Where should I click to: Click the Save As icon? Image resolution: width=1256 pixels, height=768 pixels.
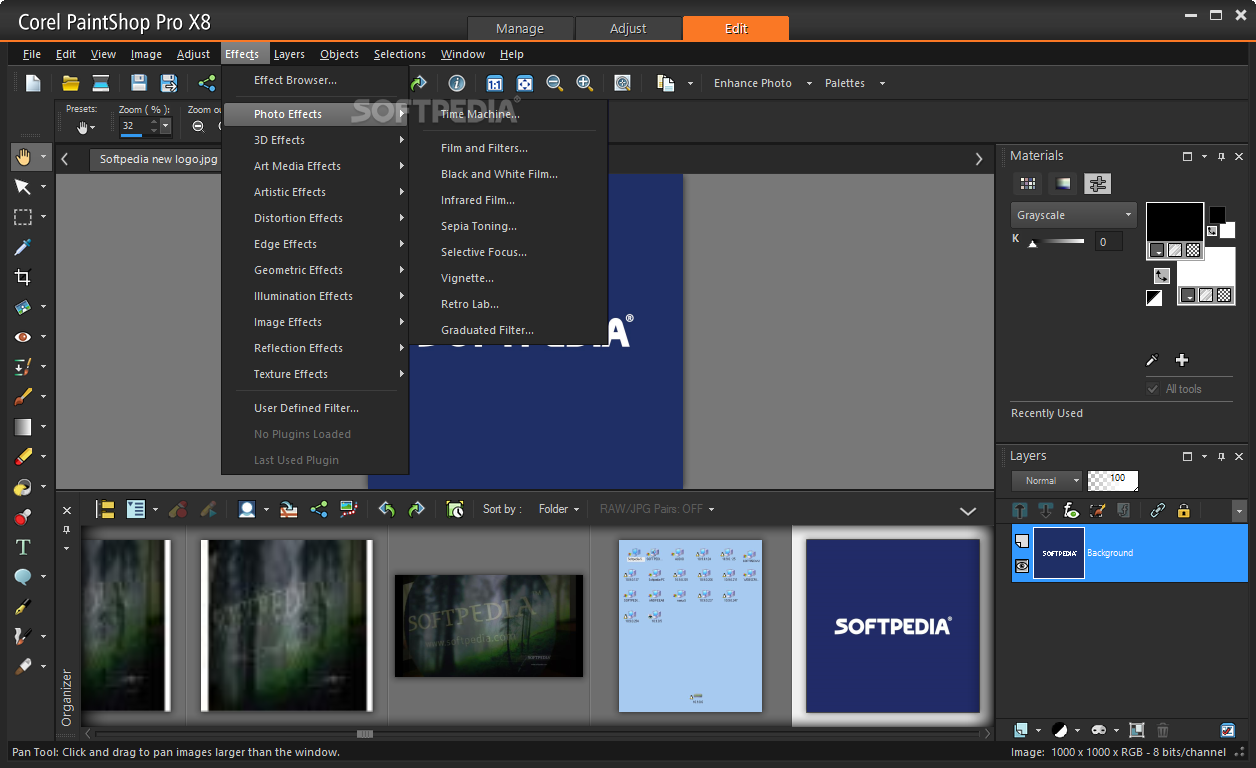coord(169,83)
